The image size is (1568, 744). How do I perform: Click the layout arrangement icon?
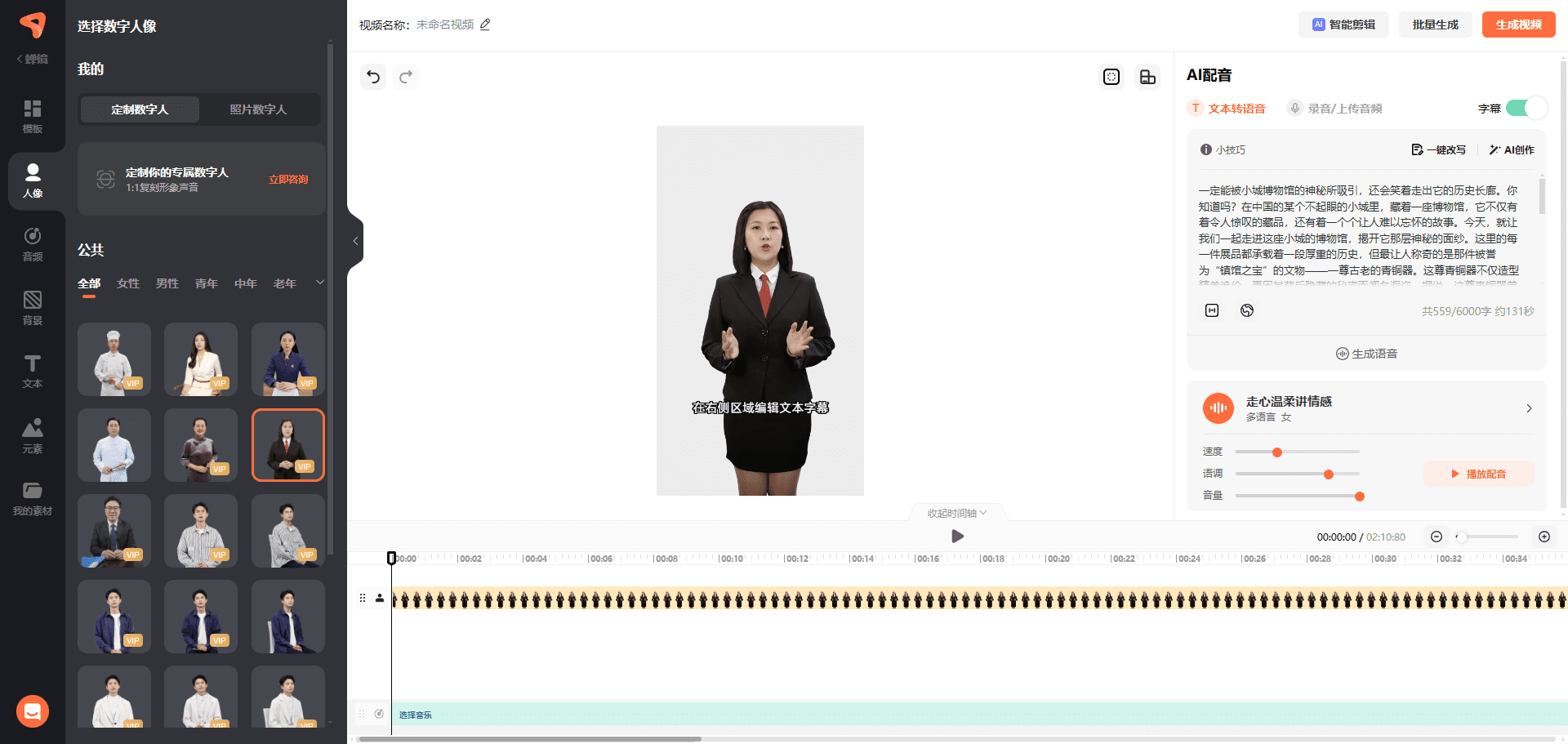click(x=1147, y=77)
